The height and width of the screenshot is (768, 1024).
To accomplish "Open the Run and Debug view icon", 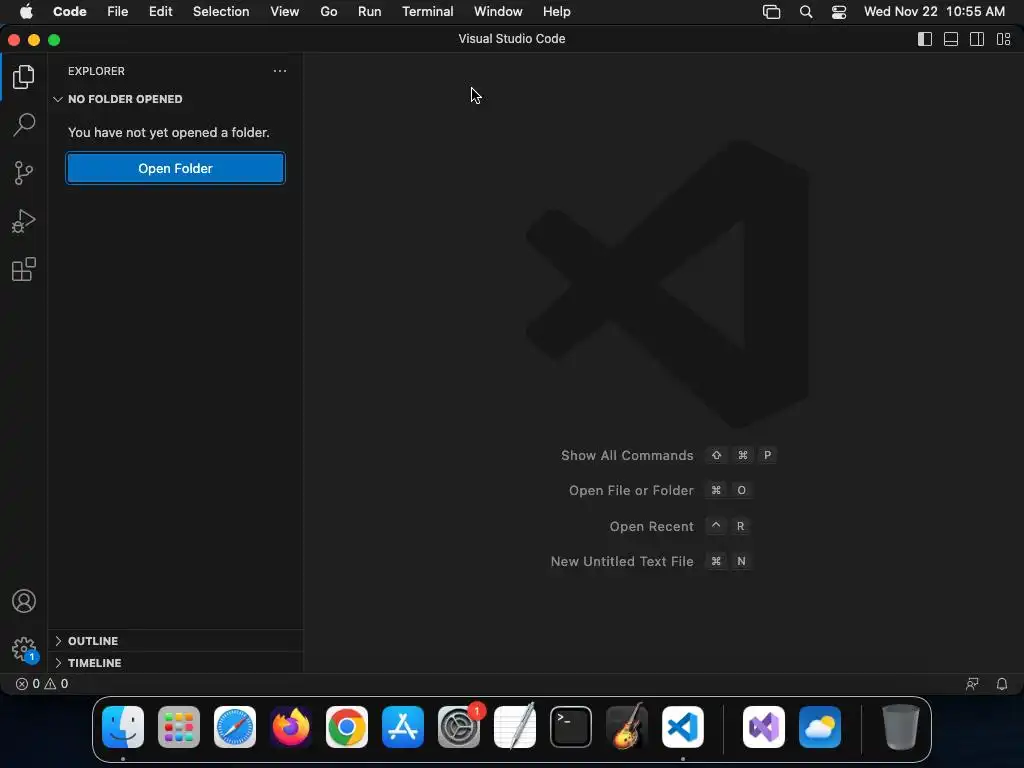I will (x=24, y=221).
